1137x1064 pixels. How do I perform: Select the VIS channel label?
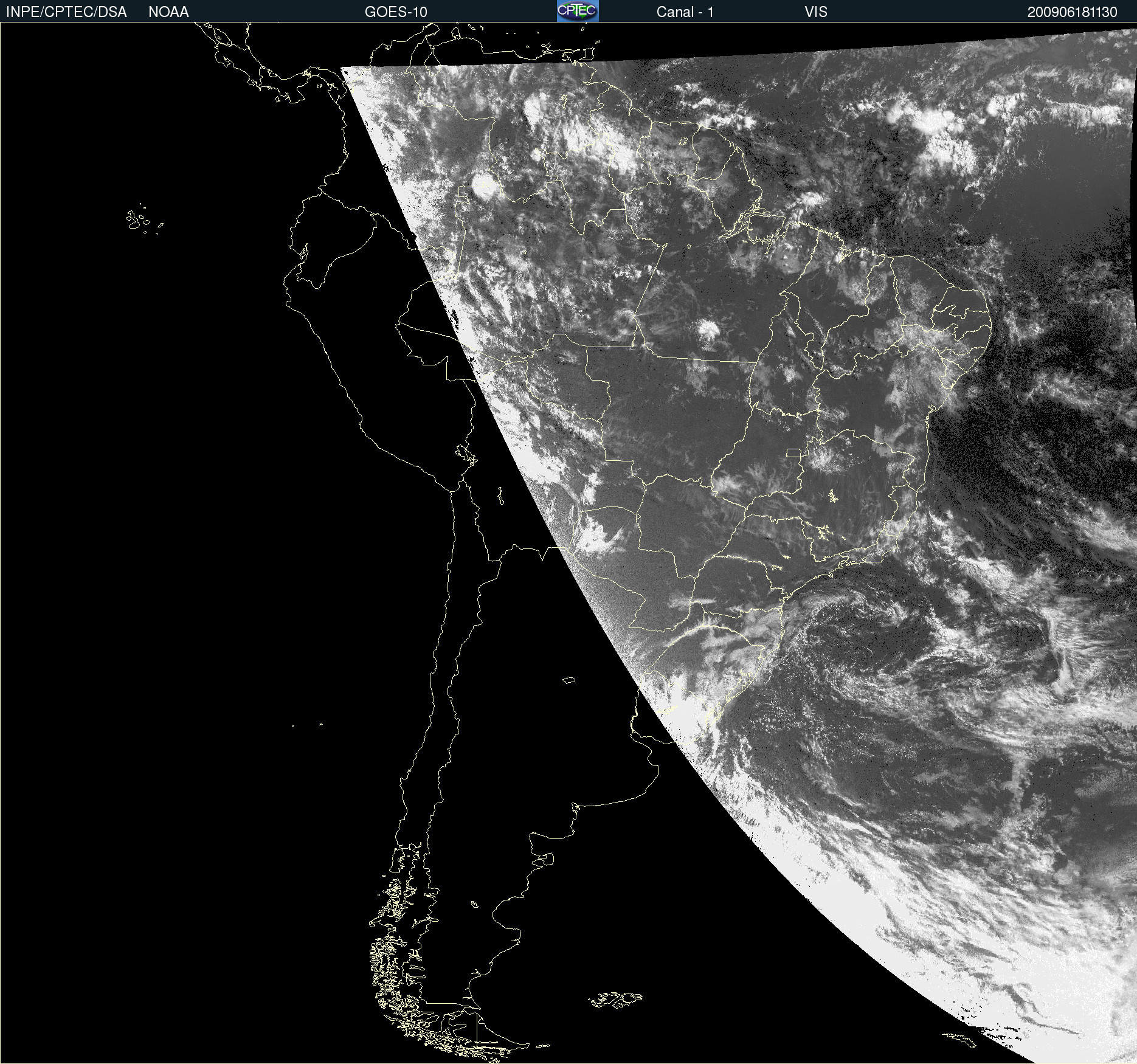[815, 12]
